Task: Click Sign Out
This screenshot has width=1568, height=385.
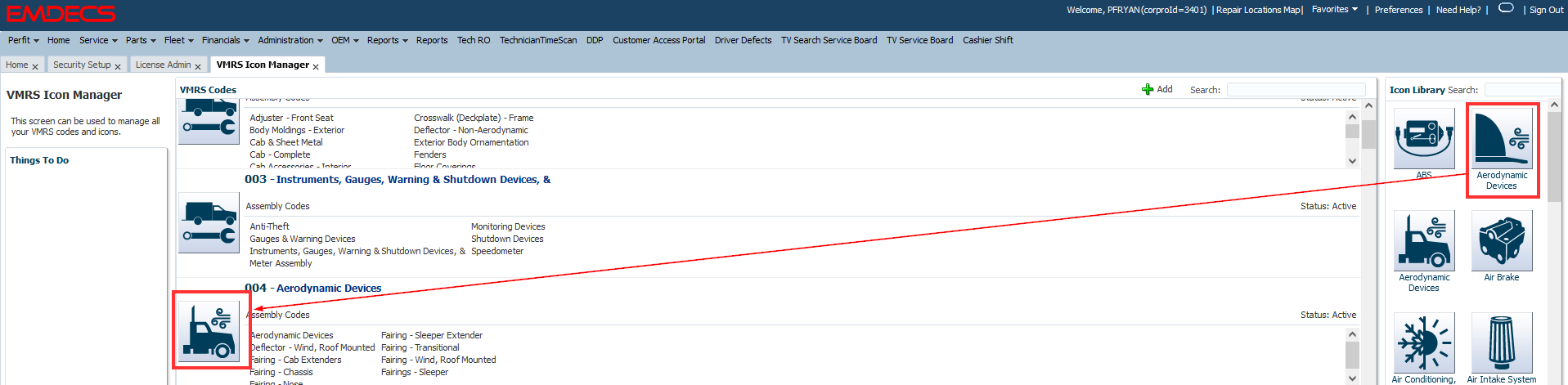Action: click(x=1546, y=10)
